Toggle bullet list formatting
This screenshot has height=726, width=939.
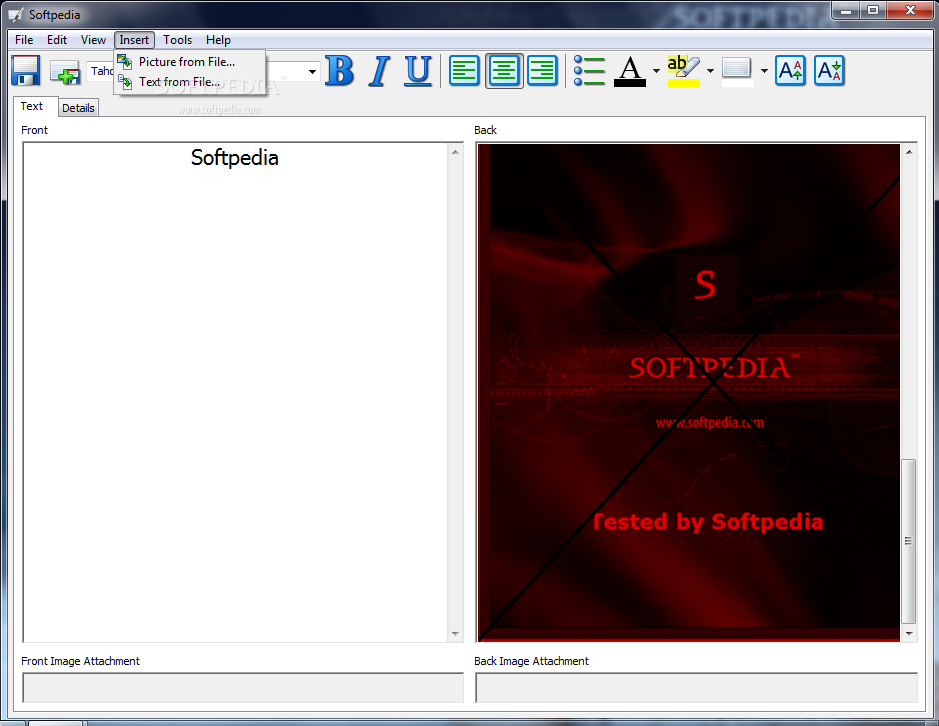click(x=589, y=71)
